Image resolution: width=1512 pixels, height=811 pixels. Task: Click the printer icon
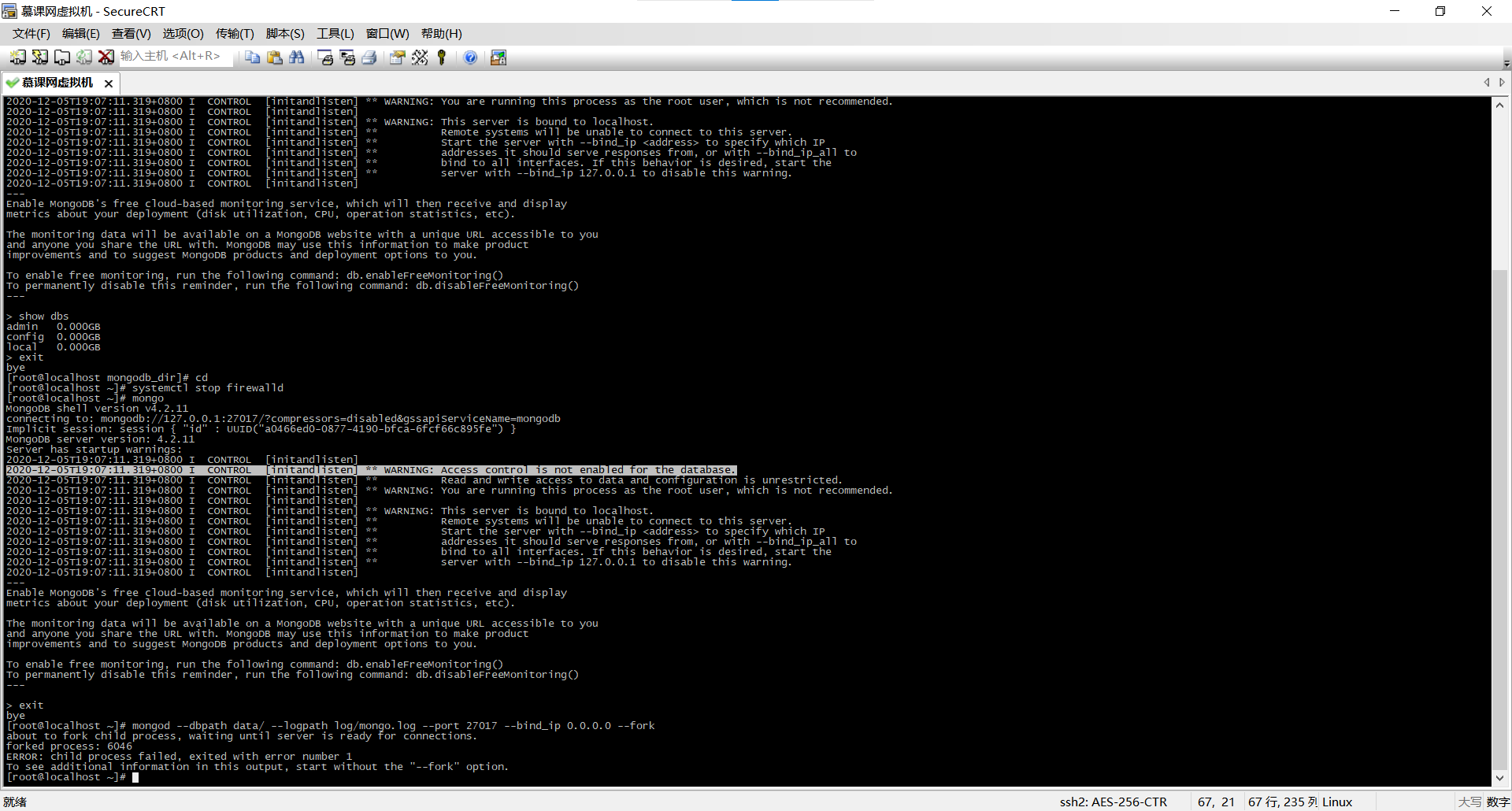point(369,57)
